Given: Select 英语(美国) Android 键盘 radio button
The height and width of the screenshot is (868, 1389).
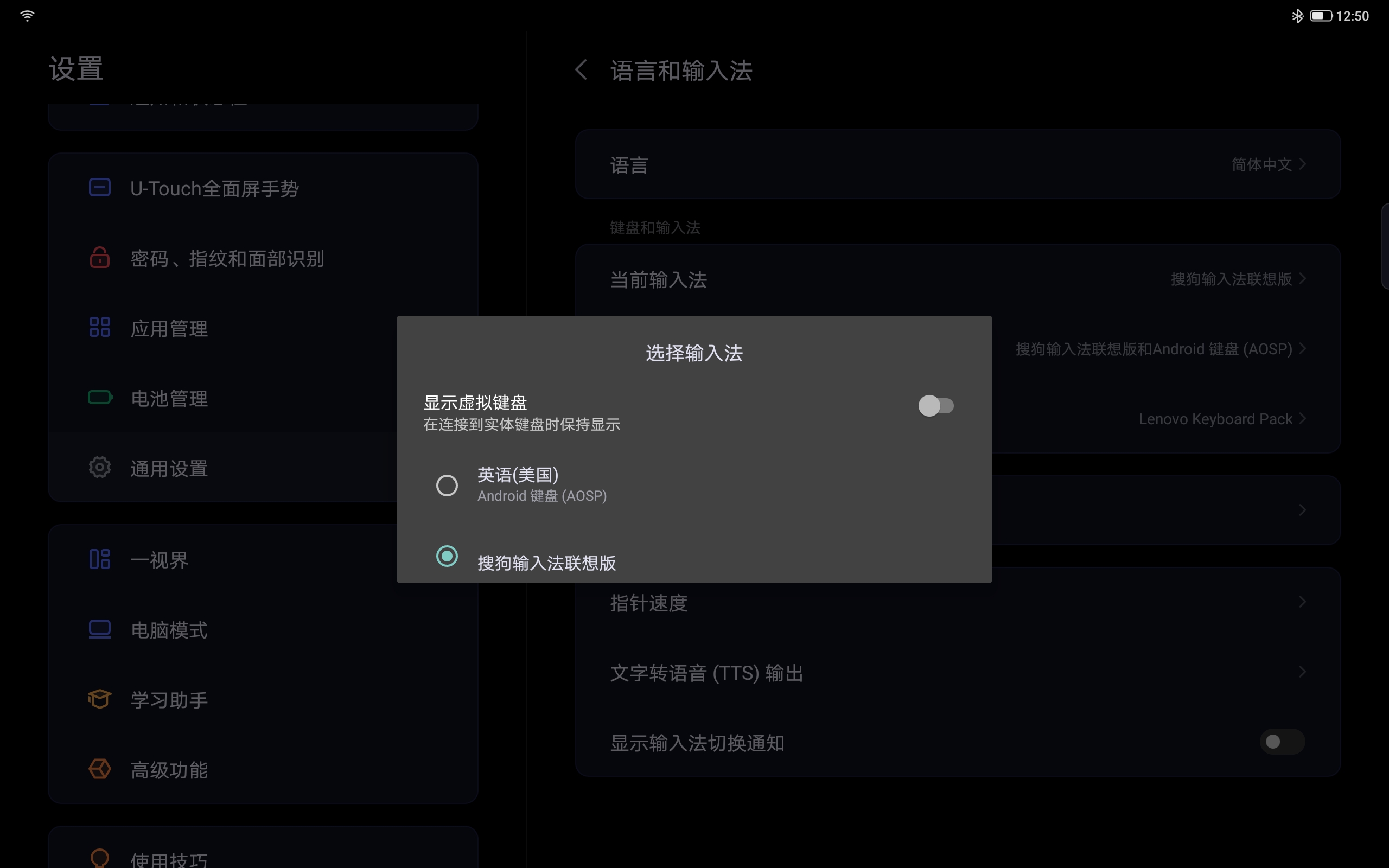Looking at the screenshot, I should (x=447, y=486).
